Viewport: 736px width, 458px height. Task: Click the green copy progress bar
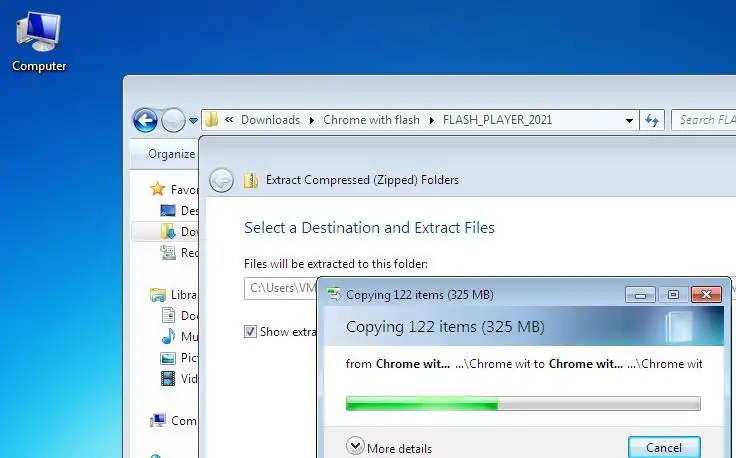point(523,404)
